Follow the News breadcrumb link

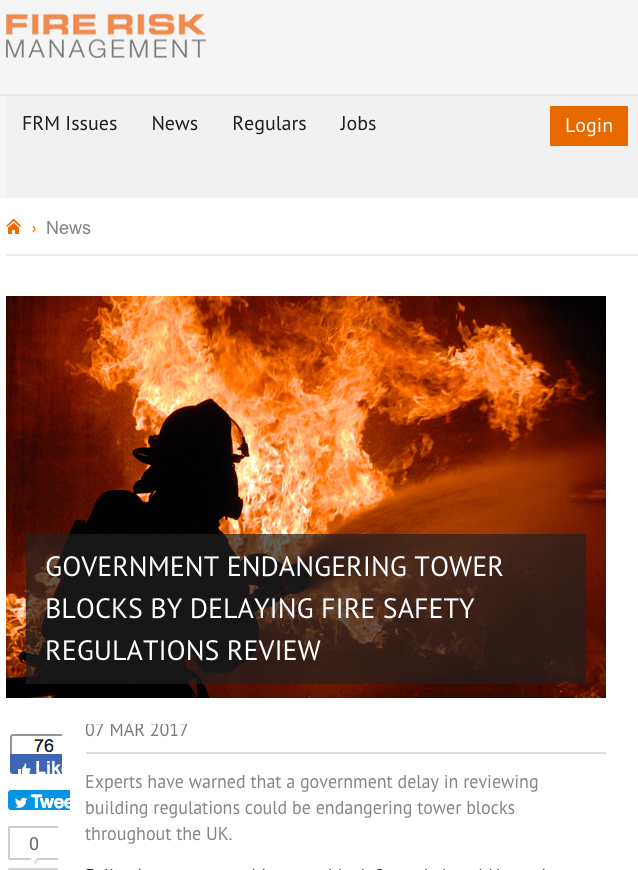click(x=68, y=227)
